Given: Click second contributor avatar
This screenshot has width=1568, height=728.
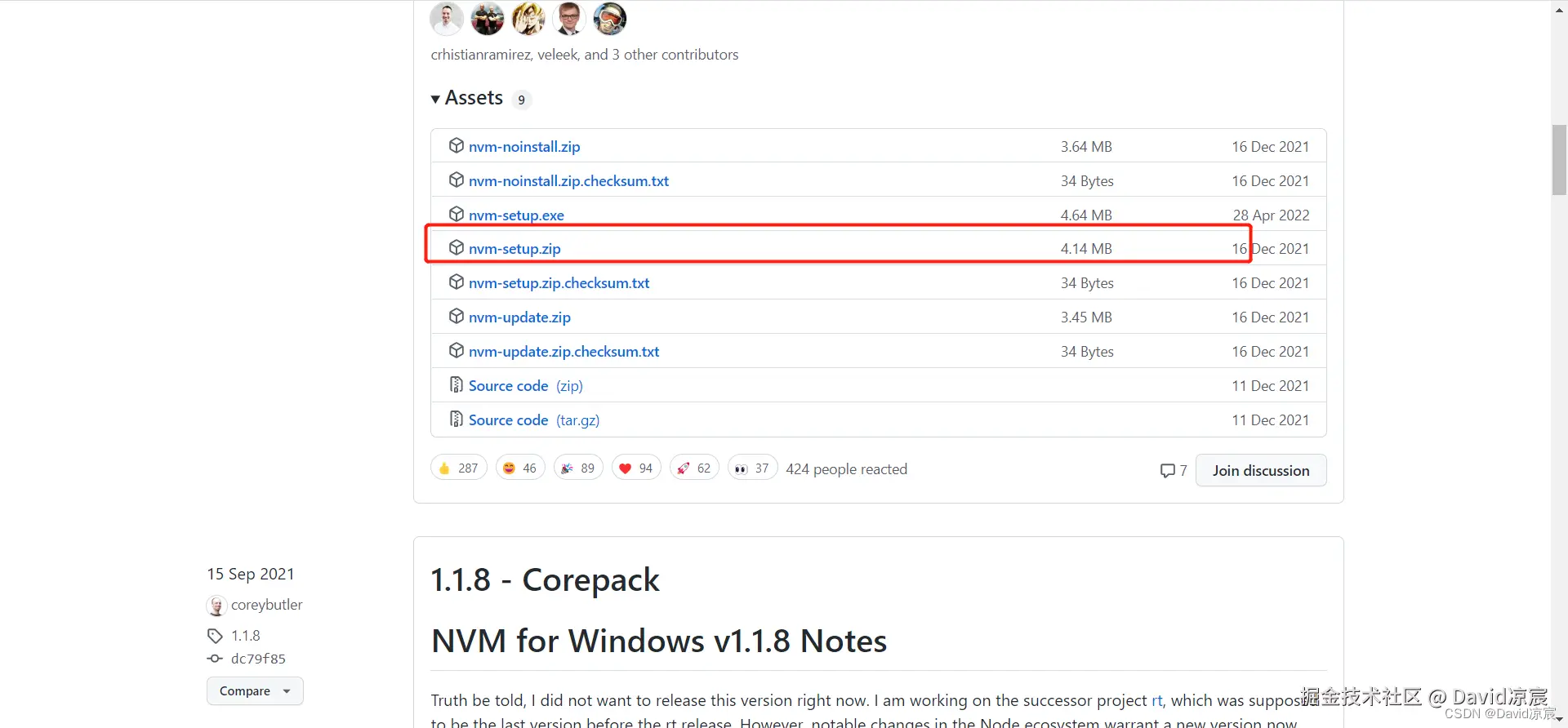Looking at the screenshot, I should (488, 18).
